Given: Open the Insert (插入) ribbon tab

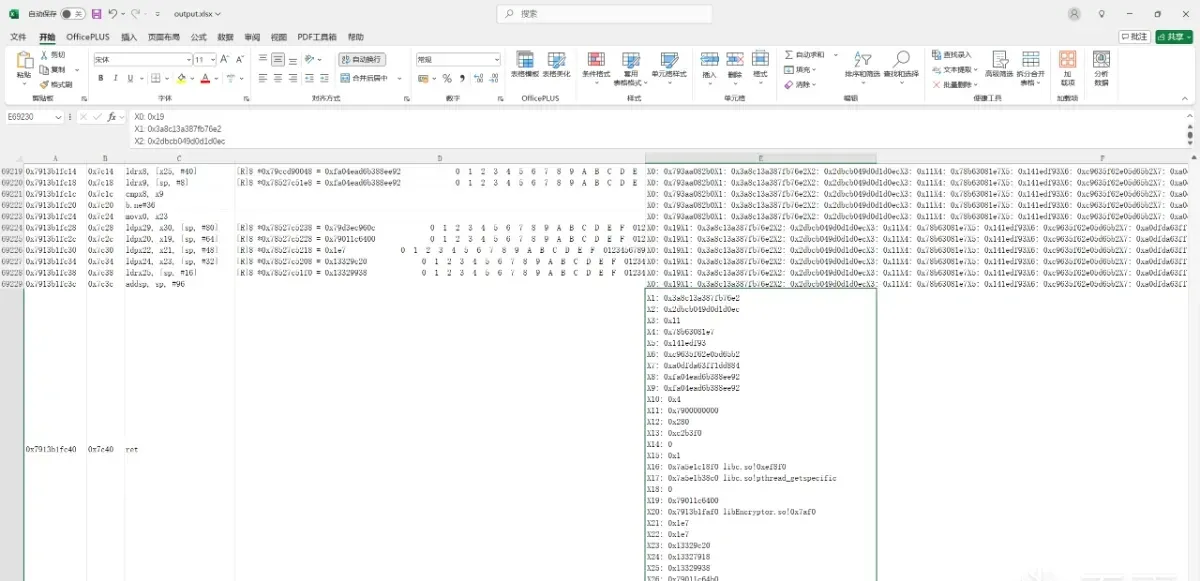Looking at the screenshot, I should point(129,37).
